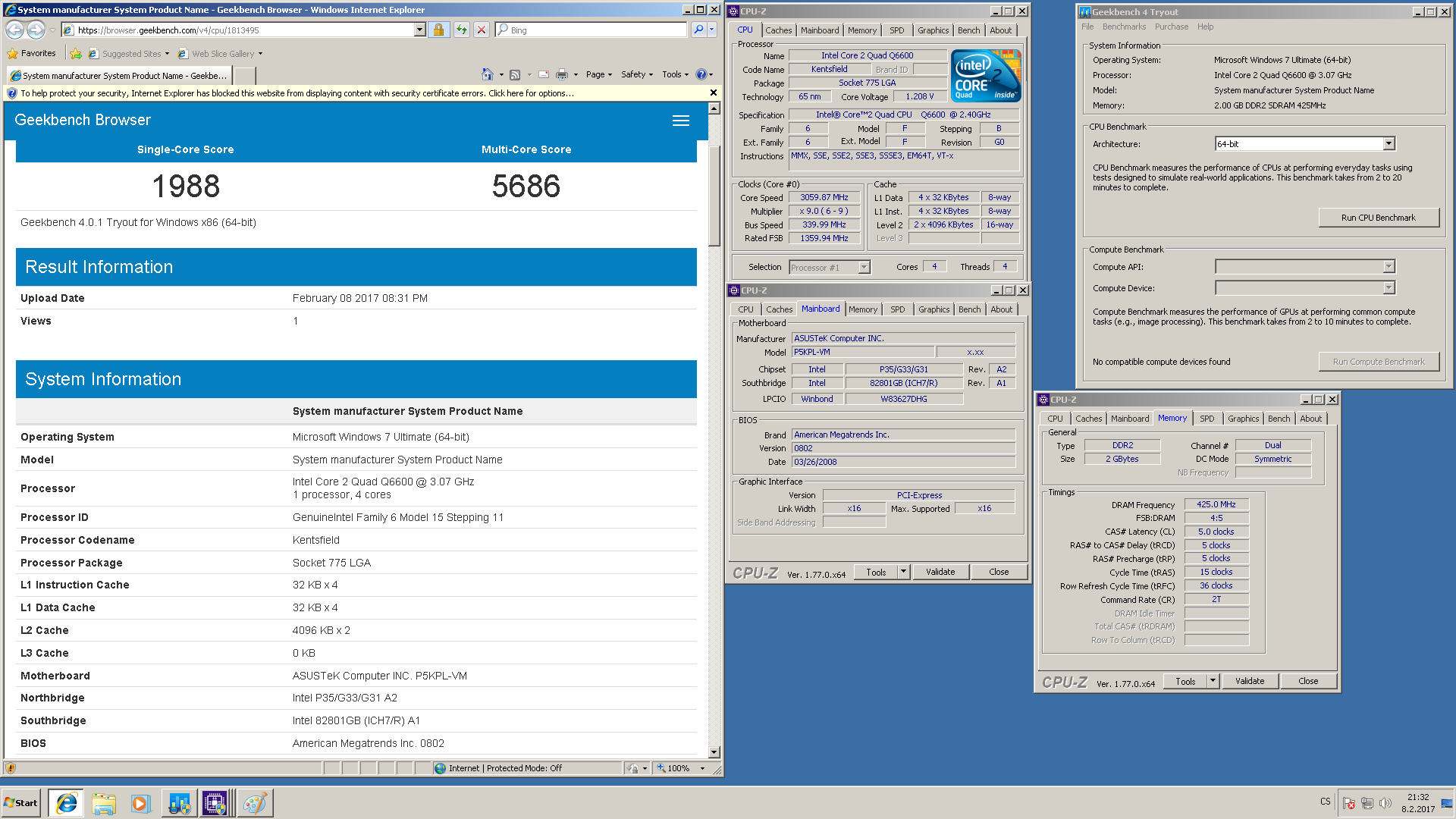Click Tools in Memory CPU-Z window
1456x819 pixels.
click(1185, 681)
